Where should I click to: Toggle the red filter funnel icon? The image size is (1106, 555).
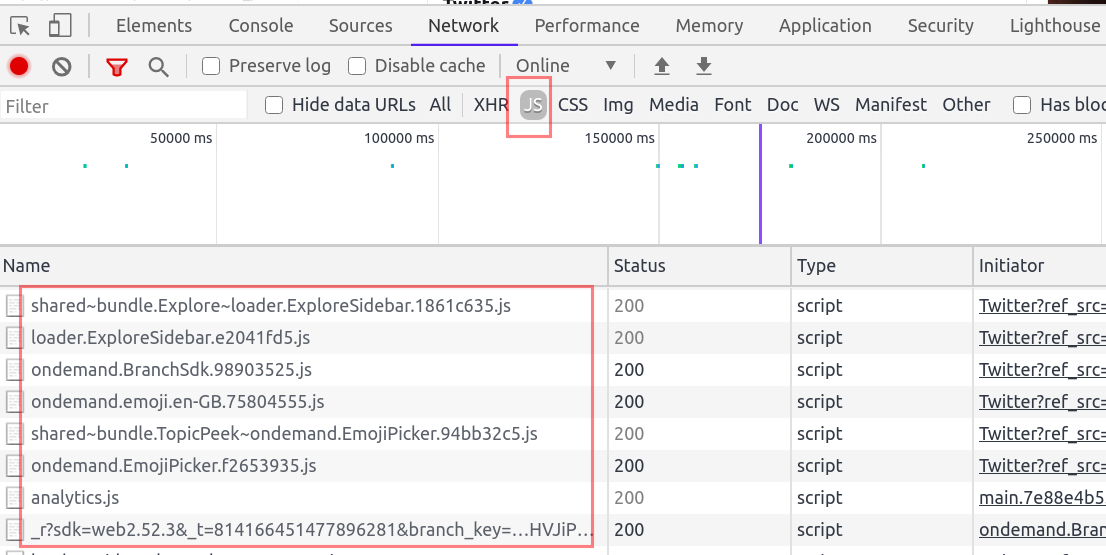[x=116, y=67]
